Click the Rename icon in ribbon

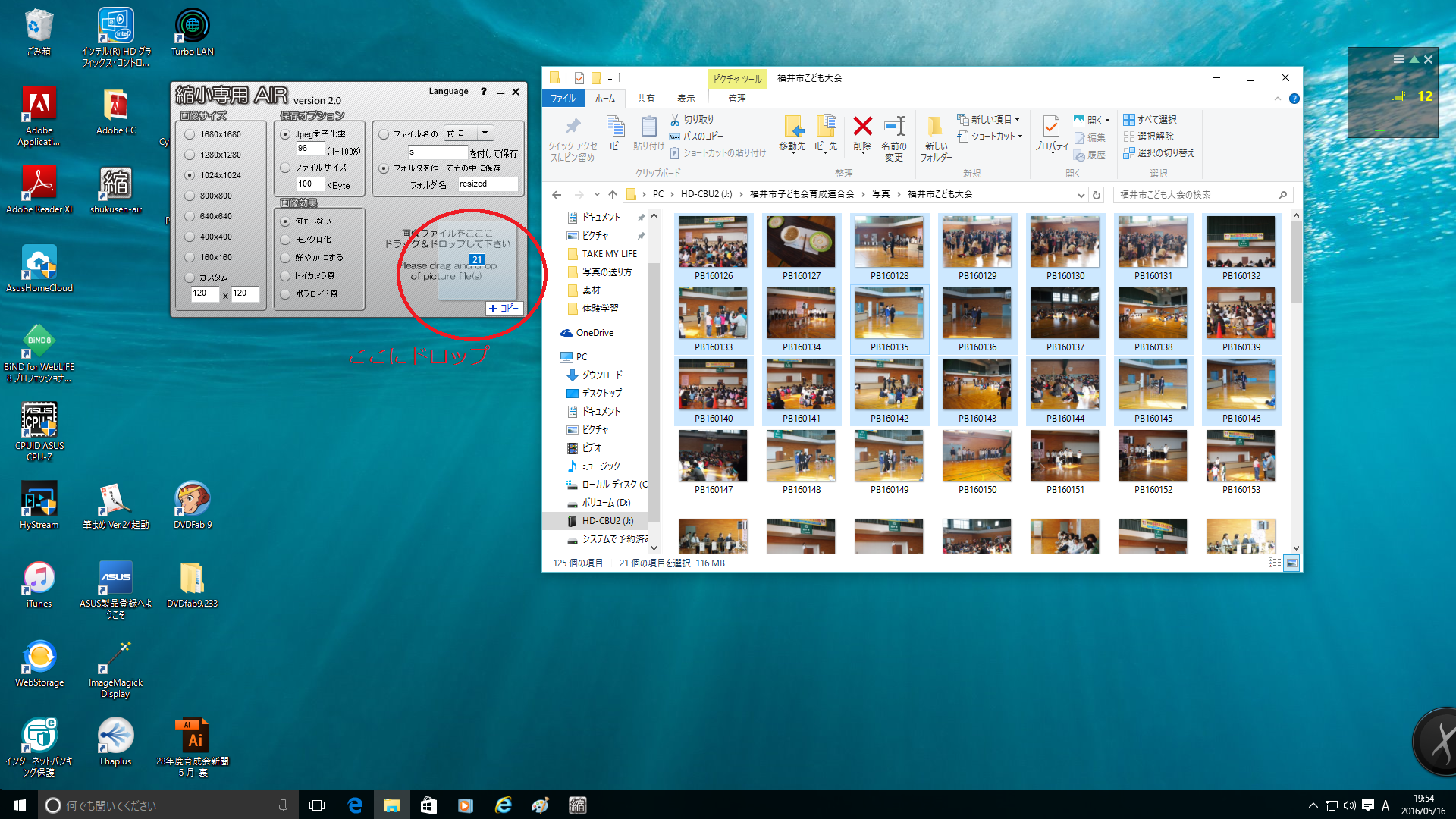[894, 127]
